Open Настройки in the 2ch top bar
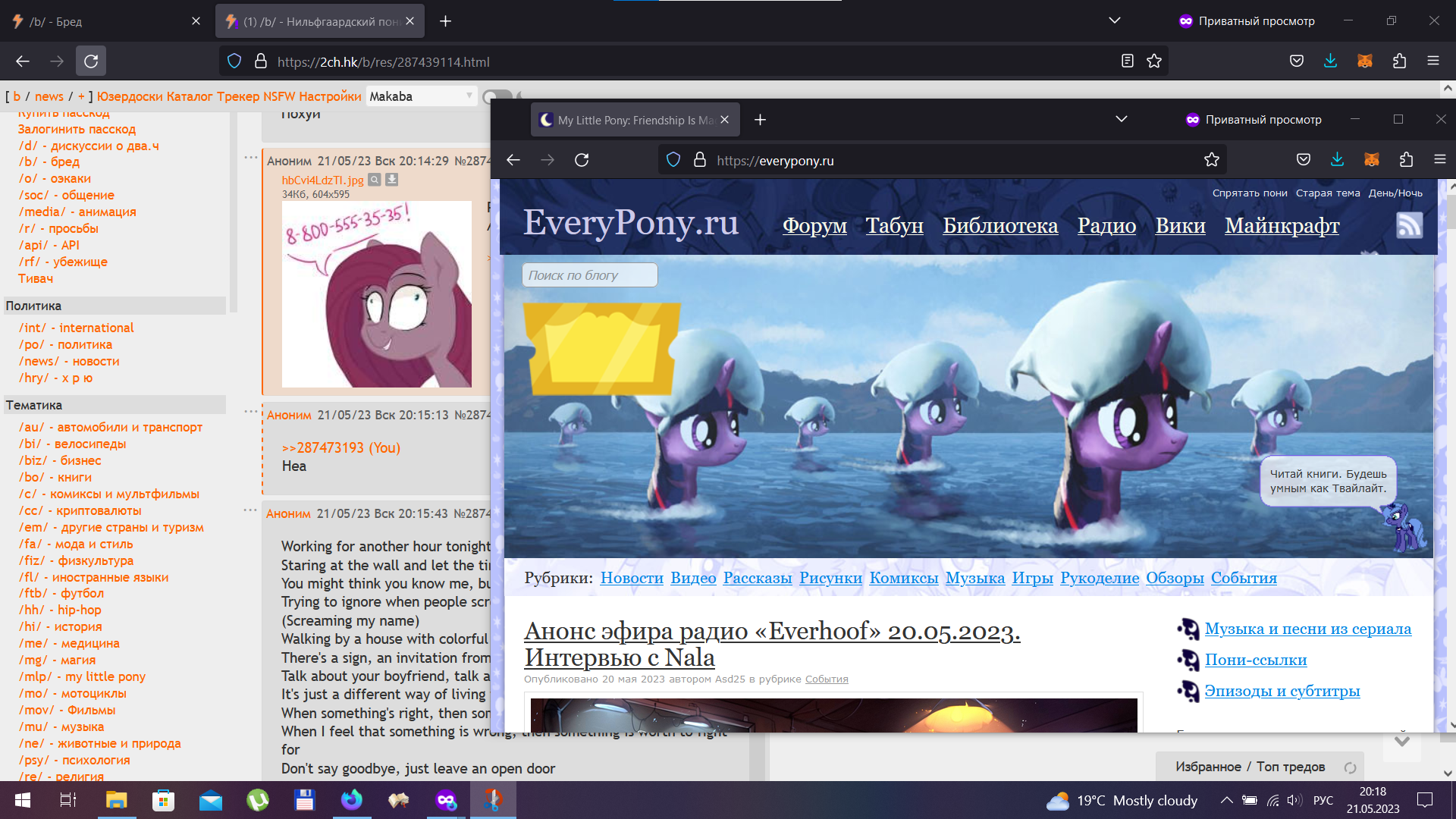The image size is (1456, 819). [x=330, y=96]
